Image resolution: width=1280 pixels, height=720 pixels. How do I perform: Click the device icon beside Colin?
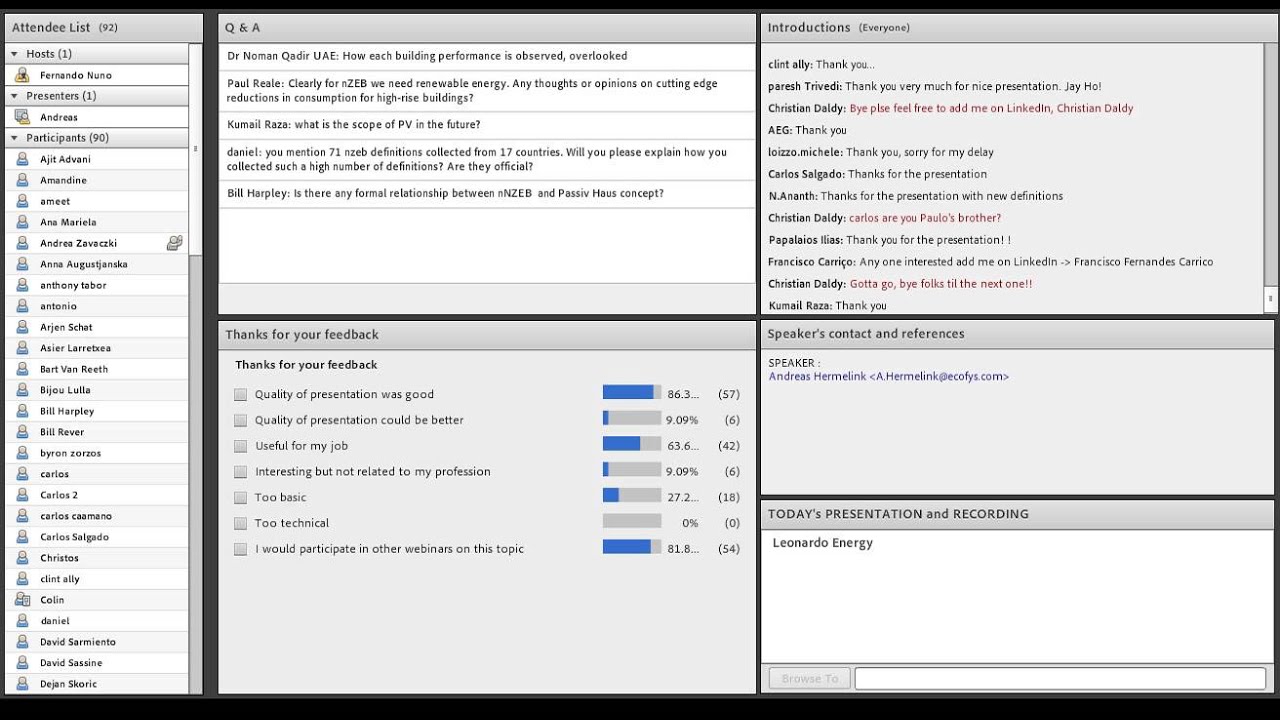[x=22, y=600]
